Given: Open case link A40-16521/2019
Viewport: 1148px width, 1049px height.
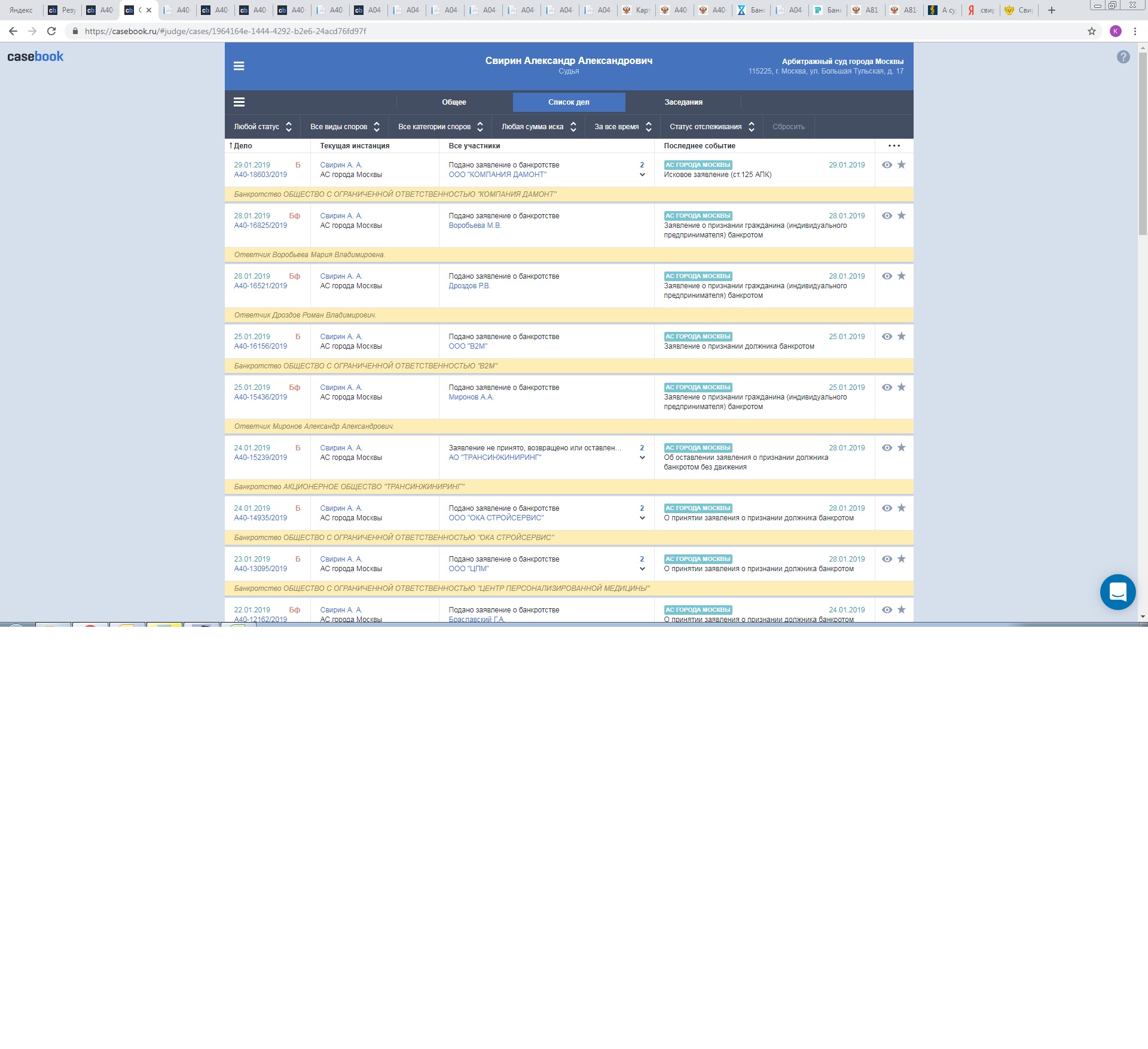Looking at the screenshot, I should (260, 286).
